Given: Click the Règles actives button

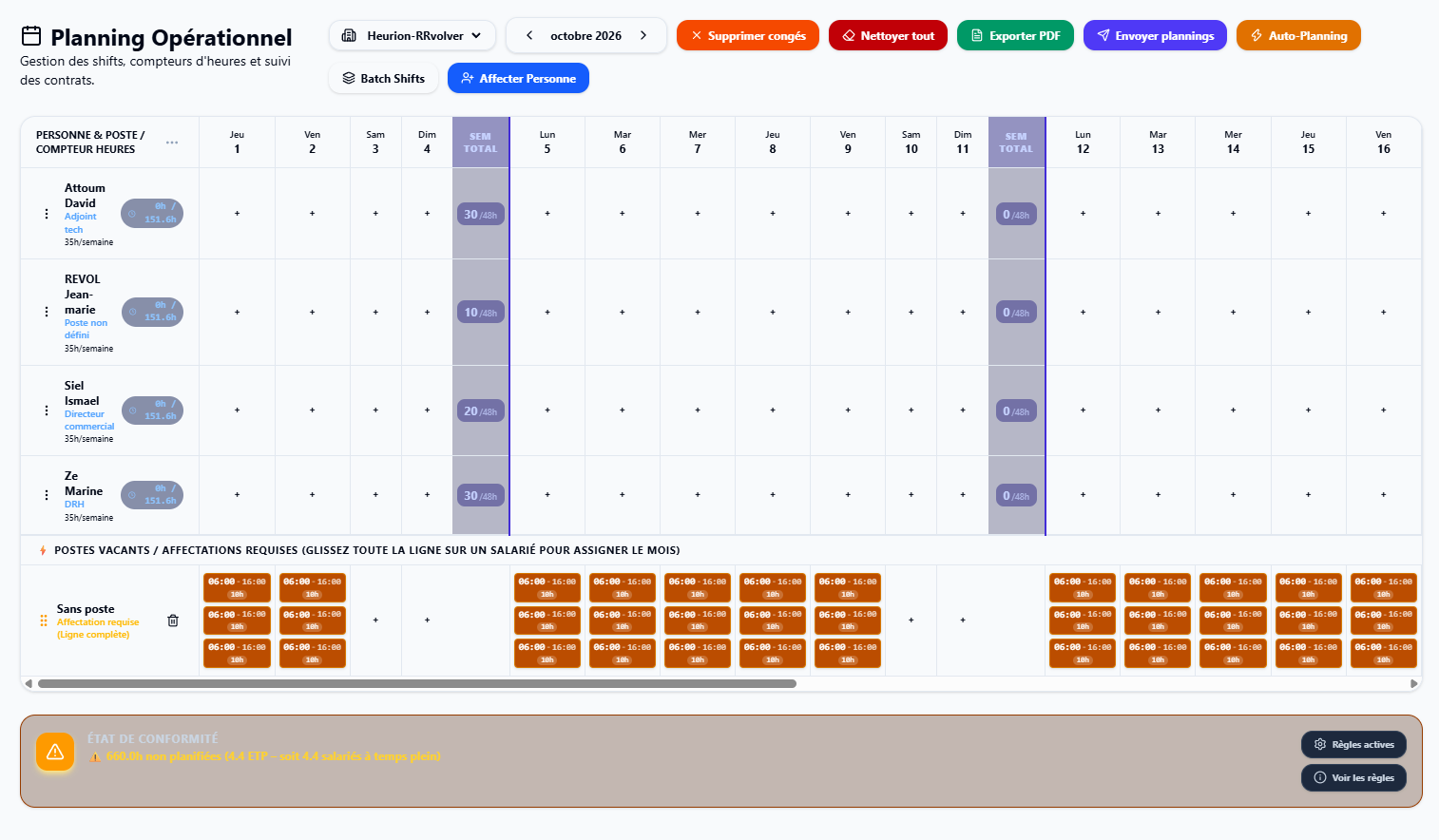Looking at the screenshot, I should click(x=1353, y=744).
